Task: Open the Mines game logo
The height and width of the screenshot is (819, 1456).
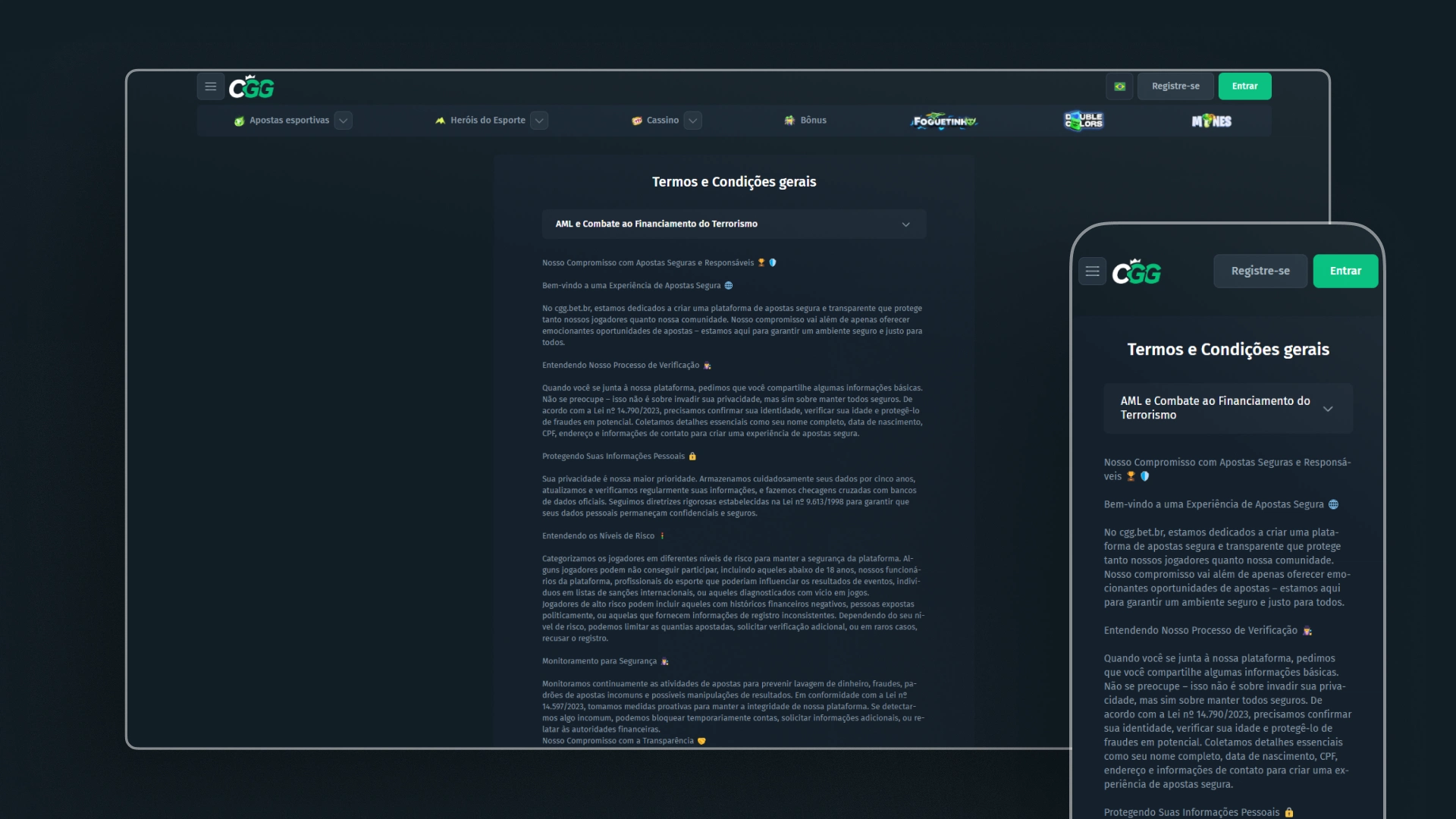Action: (x=1211, y=121)
